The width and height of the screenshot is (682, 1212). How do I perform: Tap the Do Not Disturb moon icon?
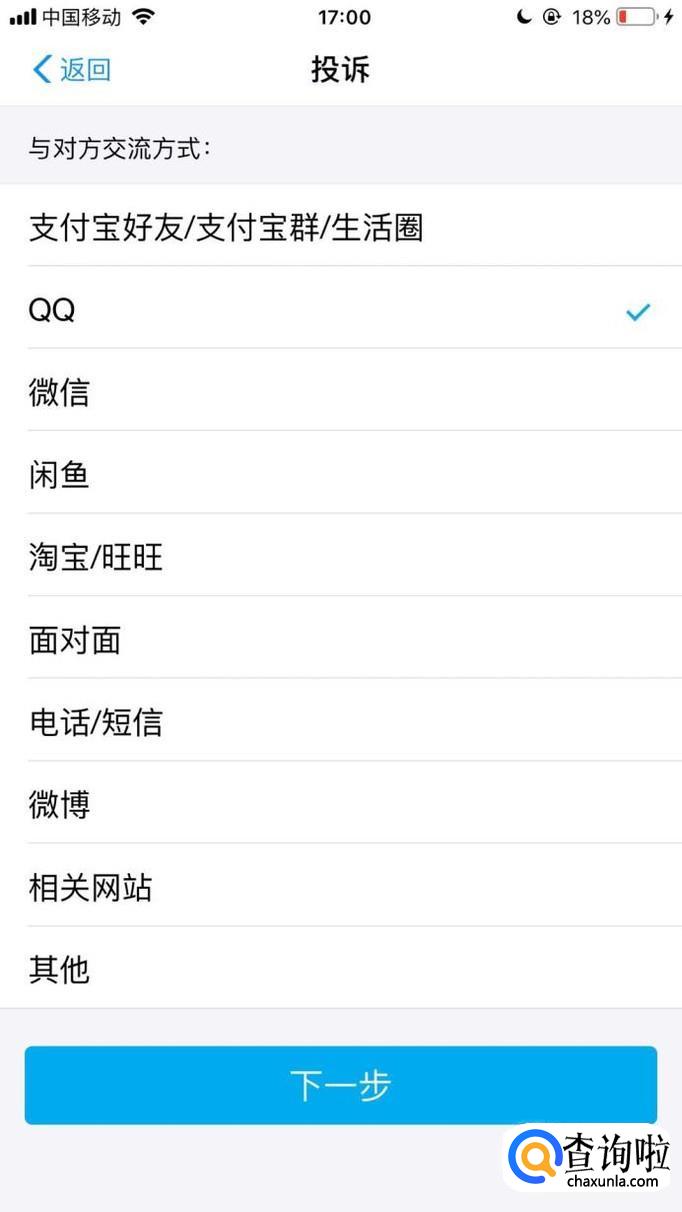pos(524,17)
